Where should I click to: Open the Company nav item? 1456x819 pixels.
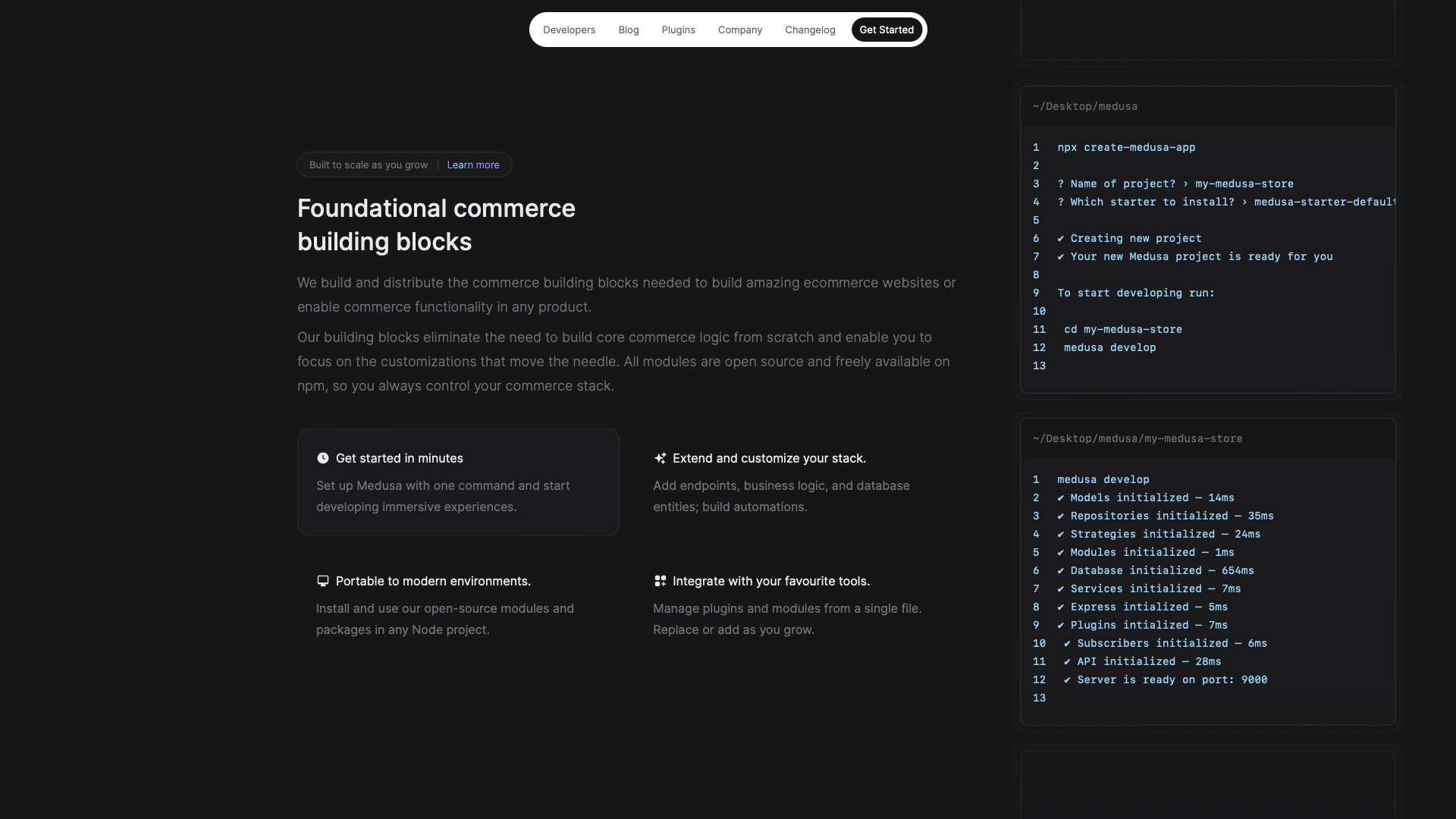pyautogui.click(x=740, y=30)
